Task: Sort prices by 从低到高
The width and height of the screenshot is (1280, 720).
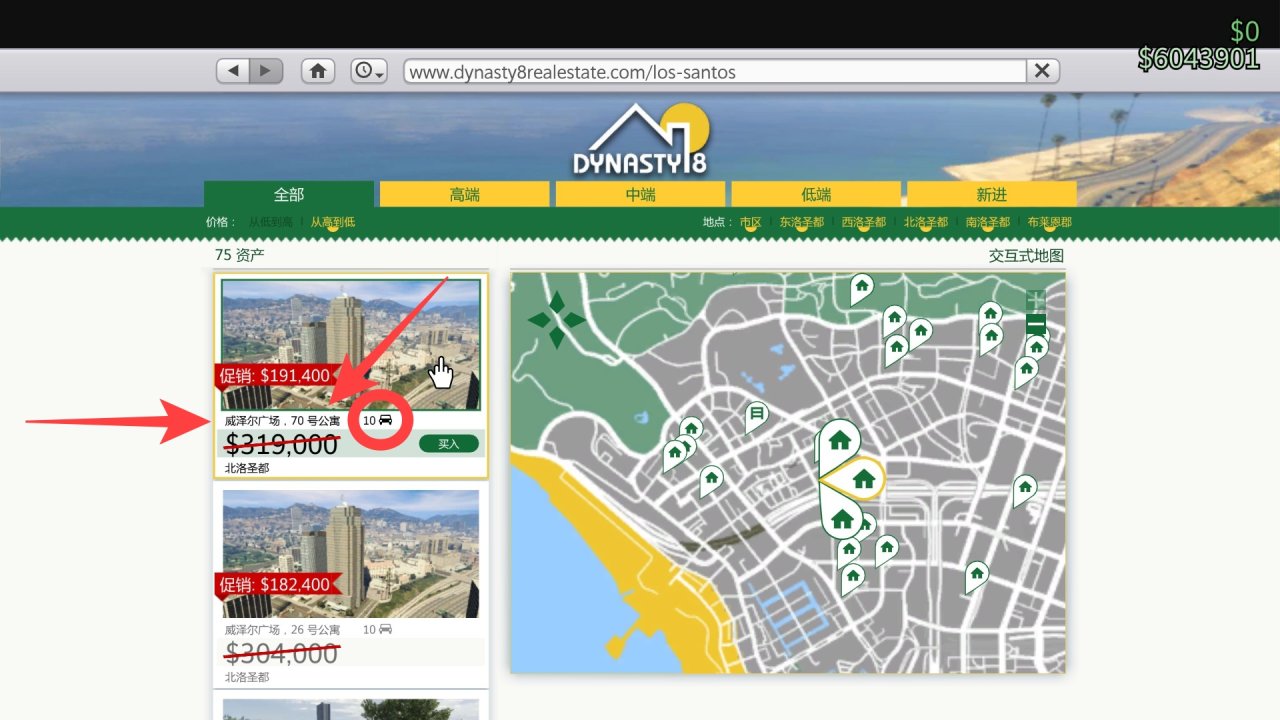Action: [x=271, y=222]
